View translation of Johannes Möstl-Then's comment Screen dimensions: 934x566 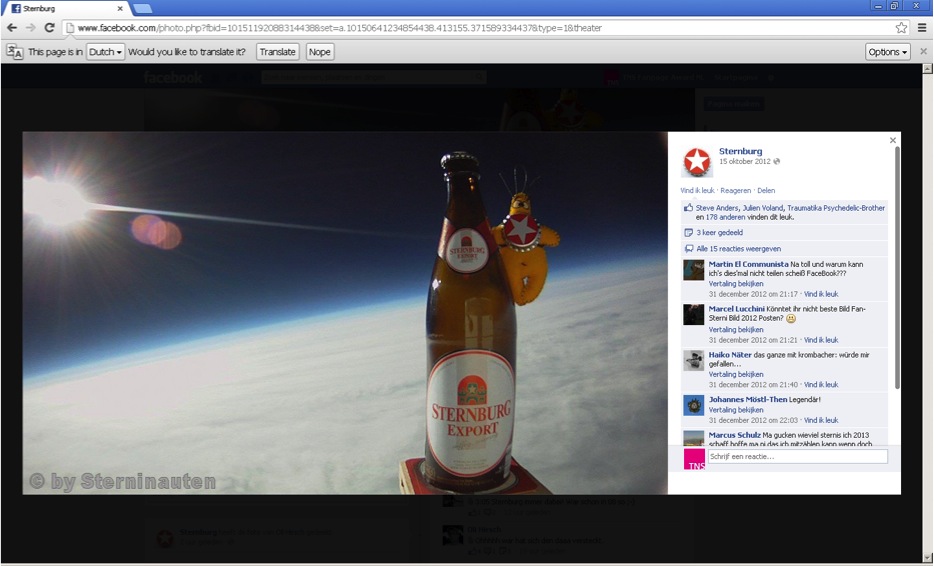[x=736, y=410]
